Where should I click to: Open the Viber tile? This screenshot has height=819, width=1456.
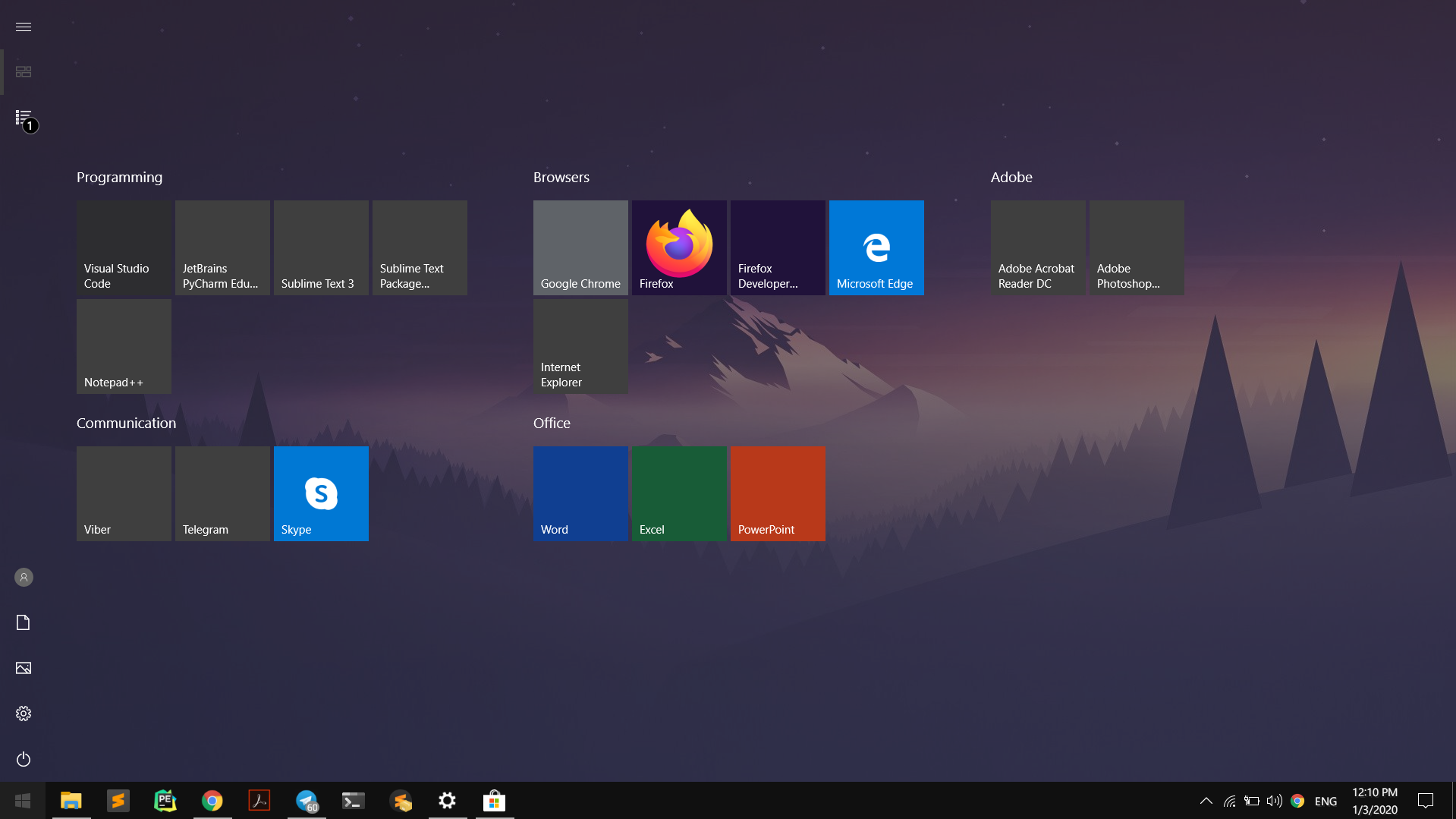tap(124, 493)
